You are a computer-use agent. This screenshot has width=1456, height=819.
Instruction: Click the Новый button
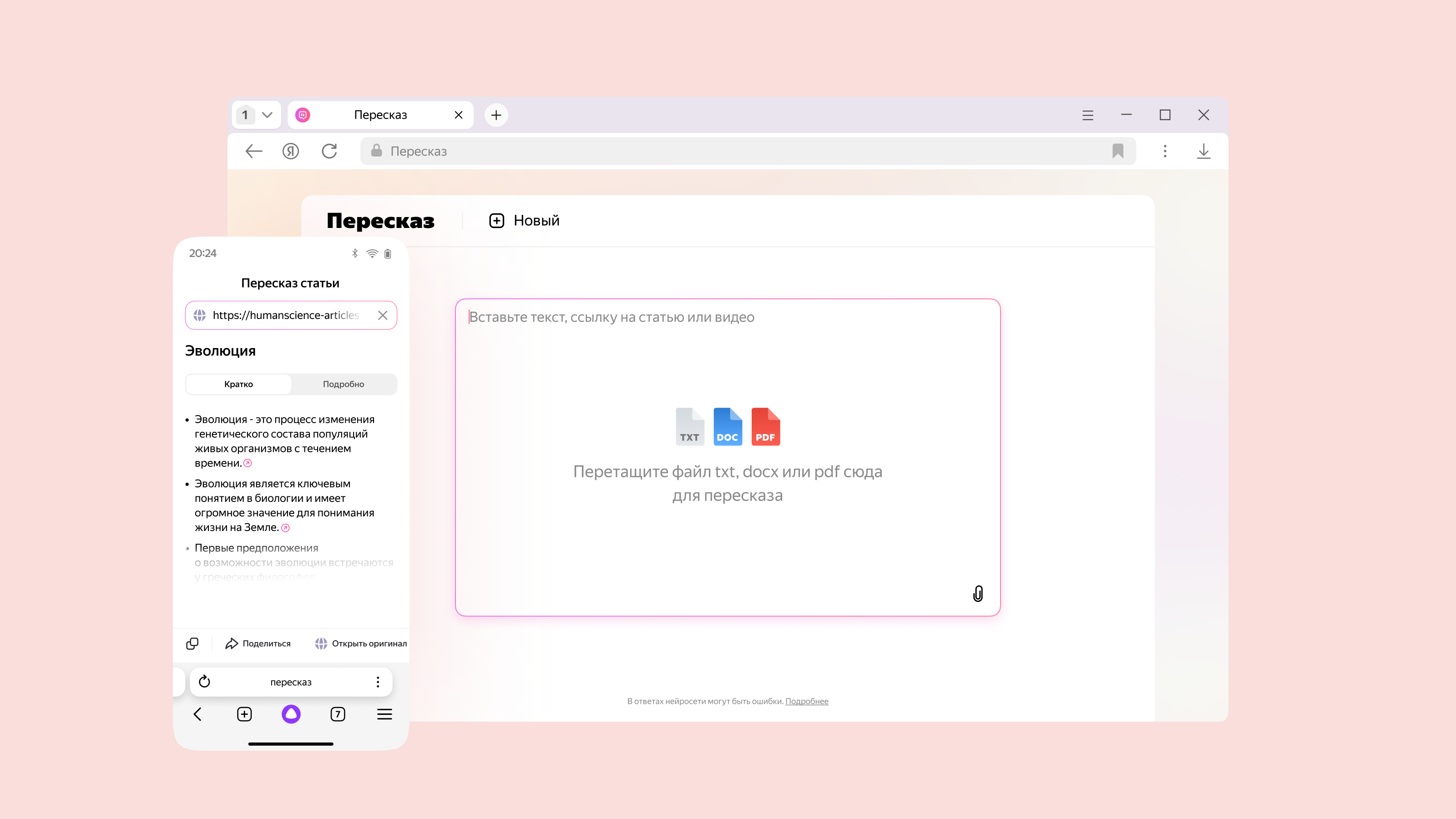click(x=524, y=220)
